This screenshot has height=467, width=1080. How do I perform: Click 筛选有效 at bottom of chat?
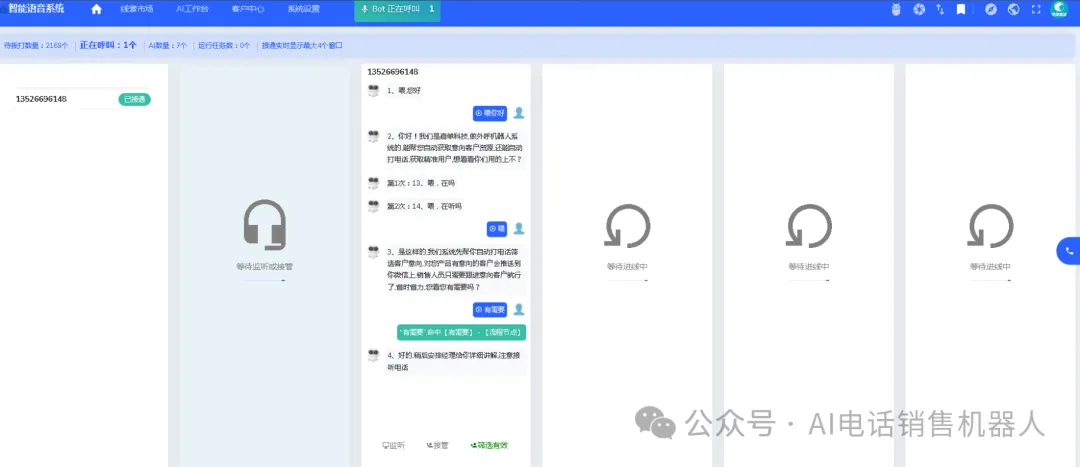[489, 446]
